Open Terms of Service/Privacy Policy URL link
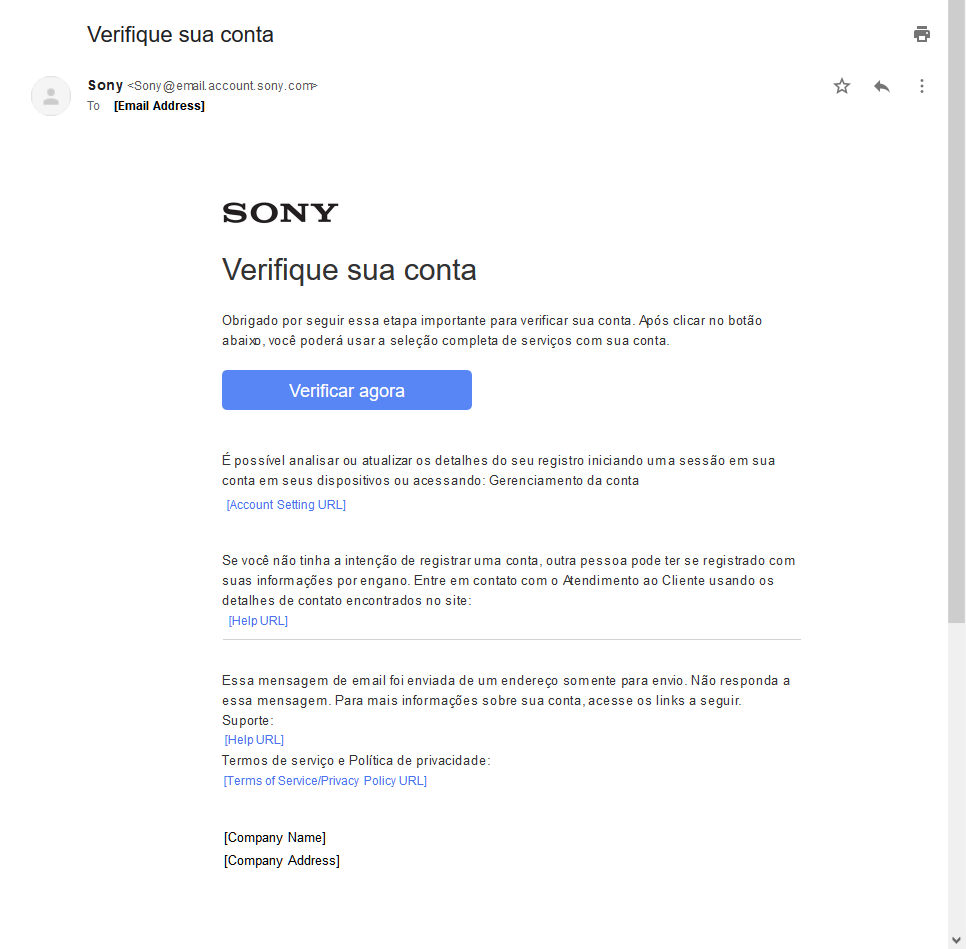This screenshot has width=966, height=949. 325,781
